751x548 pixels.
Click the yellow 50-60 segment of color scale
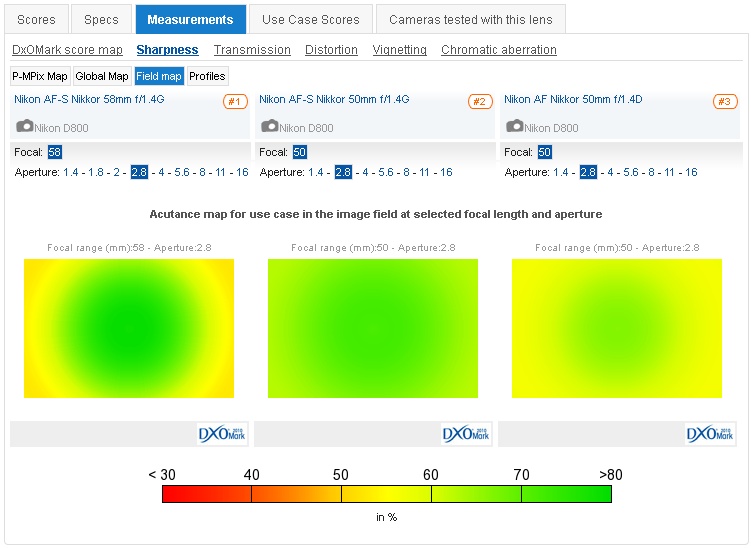tap(387, 494)
